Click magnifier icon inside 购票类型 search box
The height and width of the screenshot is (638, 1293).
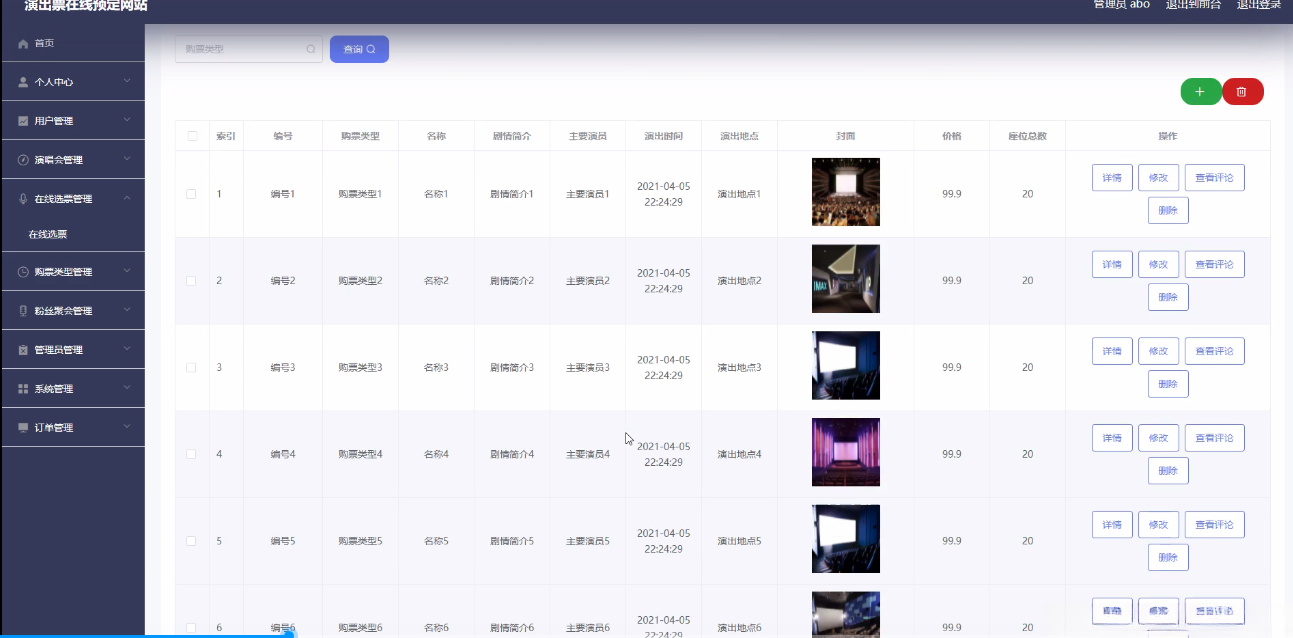click(311, 49)
